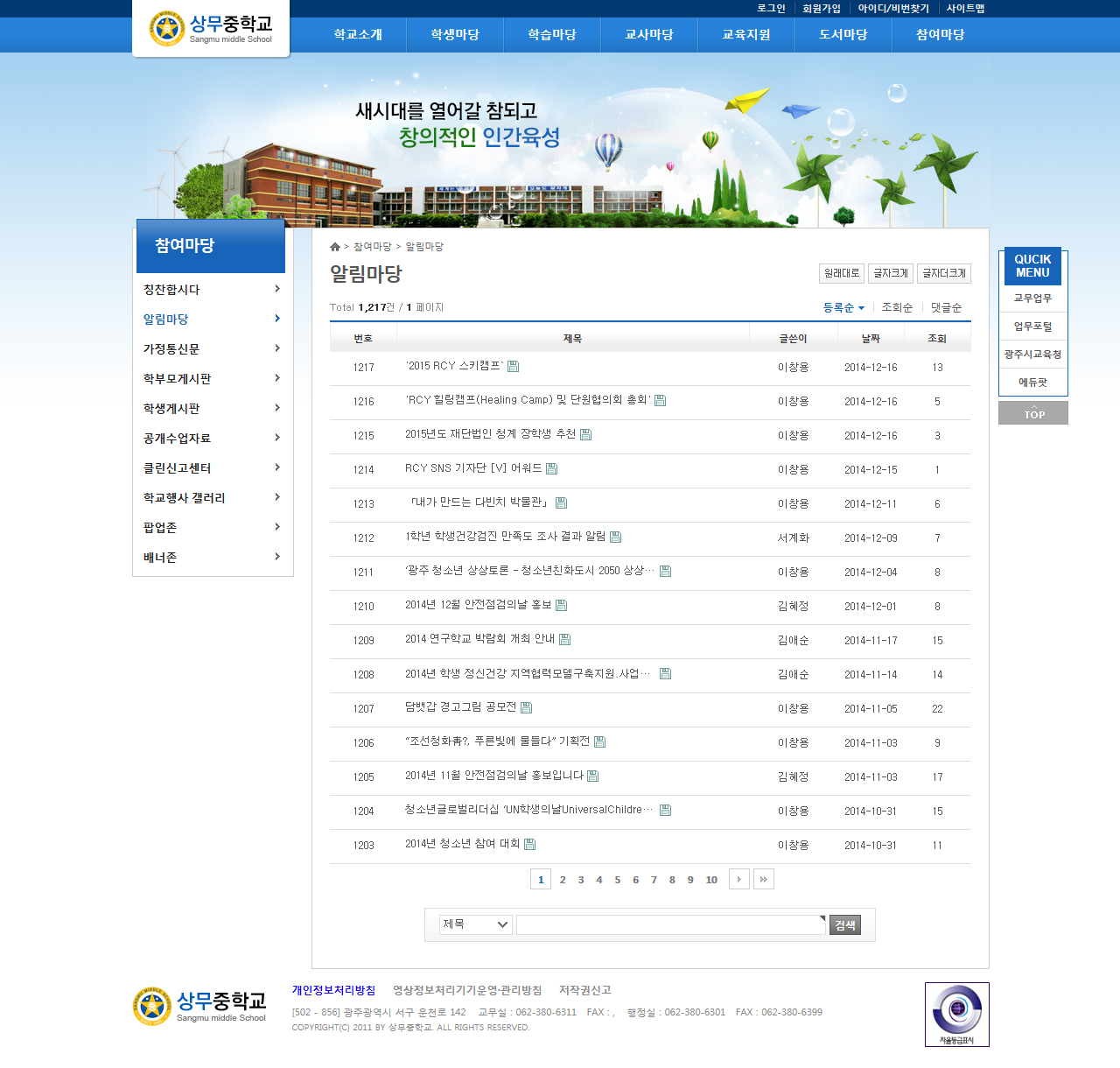Viewport: 1120px width, 1068px height.
Task: Click the search keyword input field
Action: tap(670, 924)
